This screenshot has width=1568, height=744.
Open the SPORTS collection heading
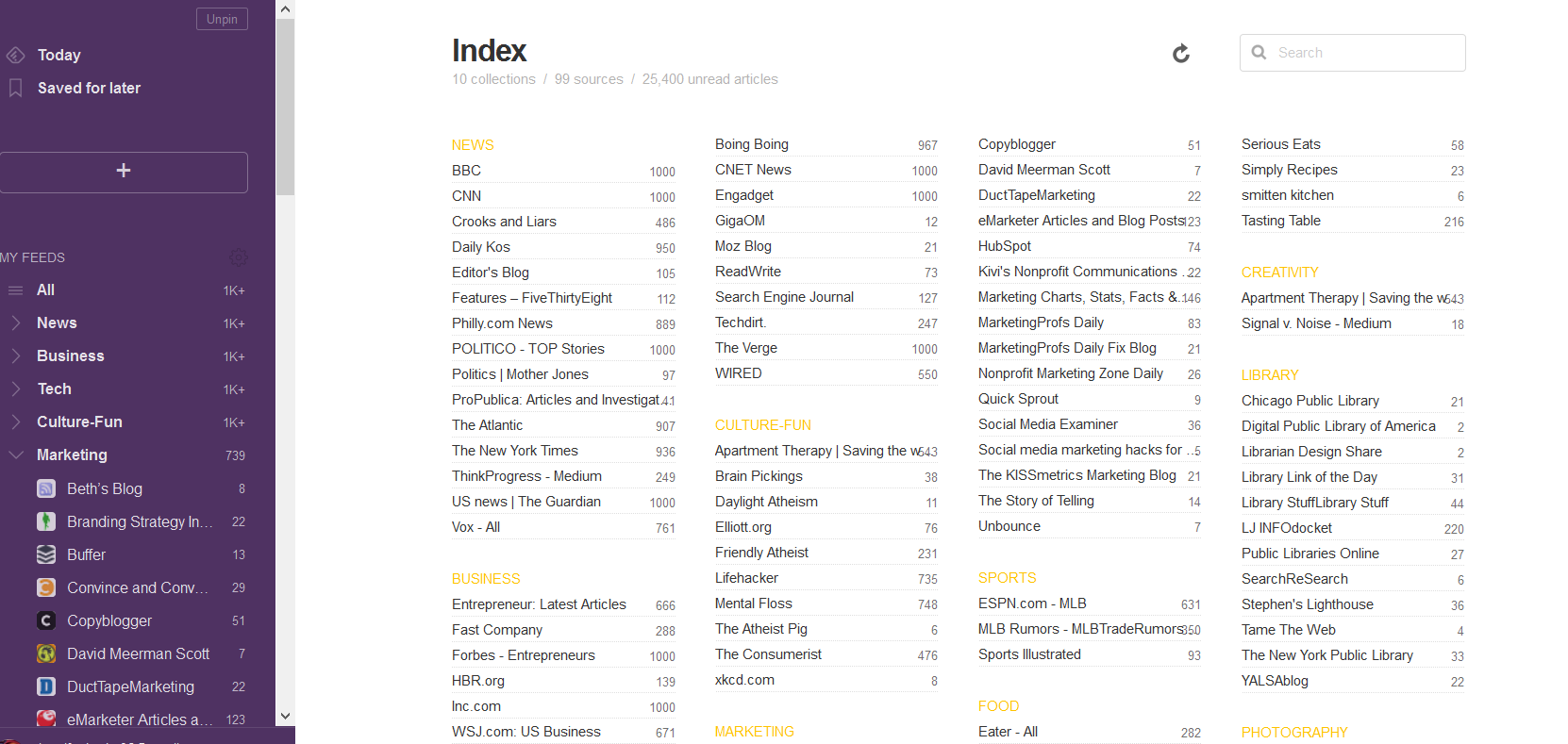(x=1007, y=578)
